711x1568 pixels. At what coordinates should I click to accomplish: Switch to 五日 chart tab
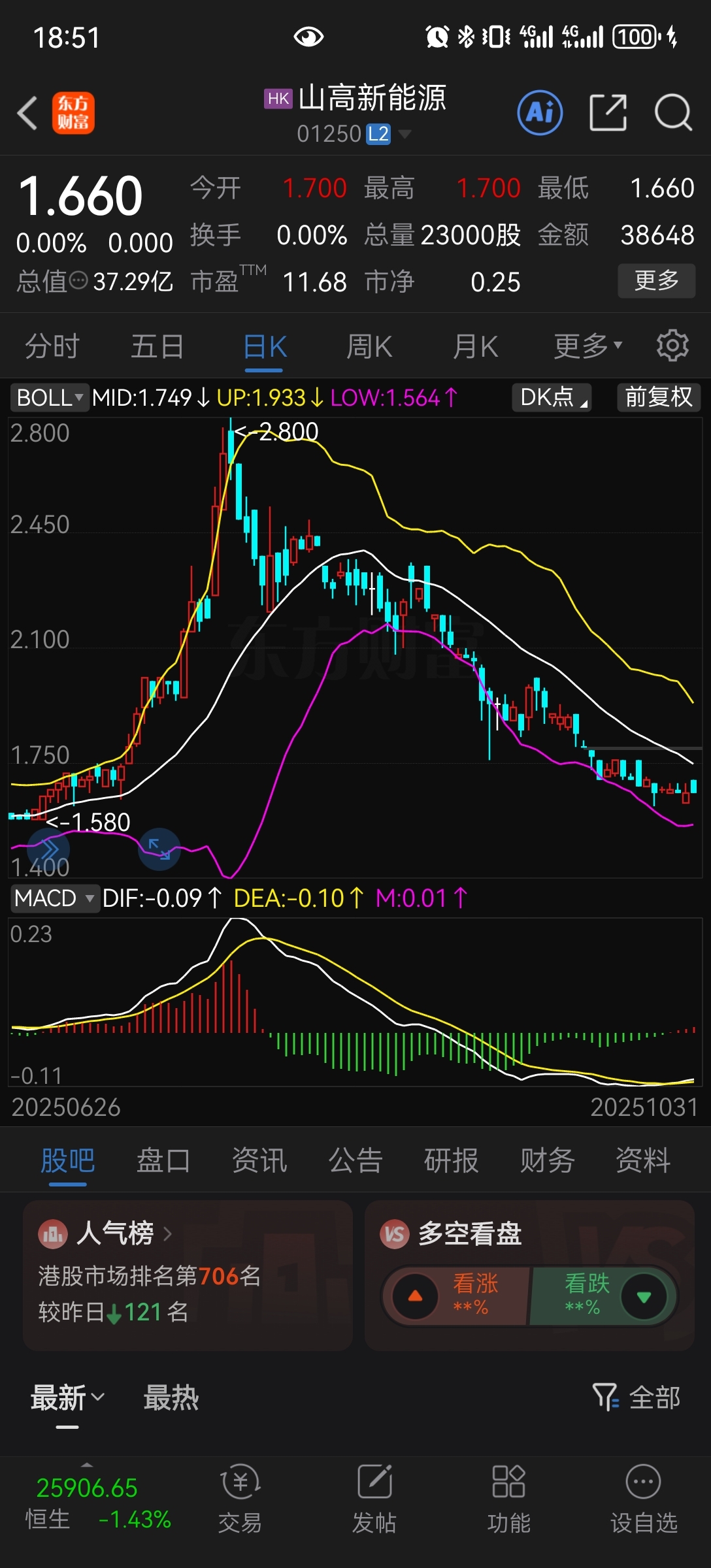pos(157,346)
